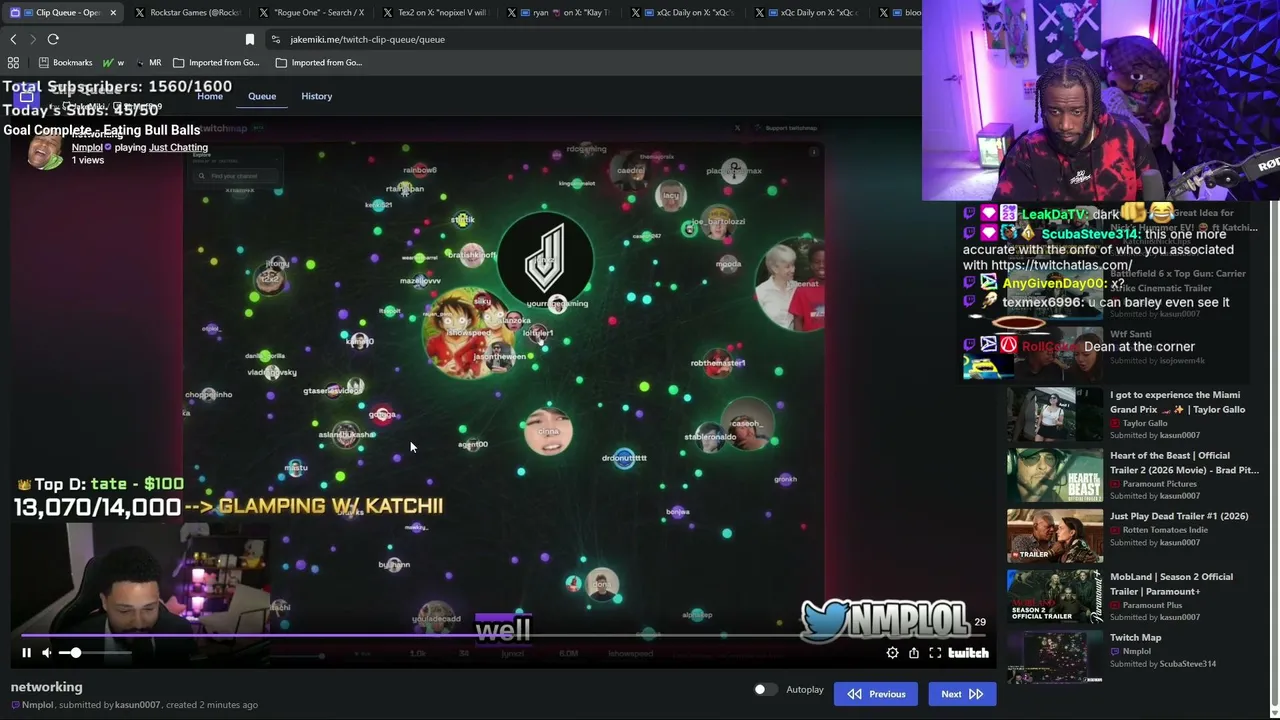
Task: Switch to the Rockstar Games X tab
Action: coord(186,13)
